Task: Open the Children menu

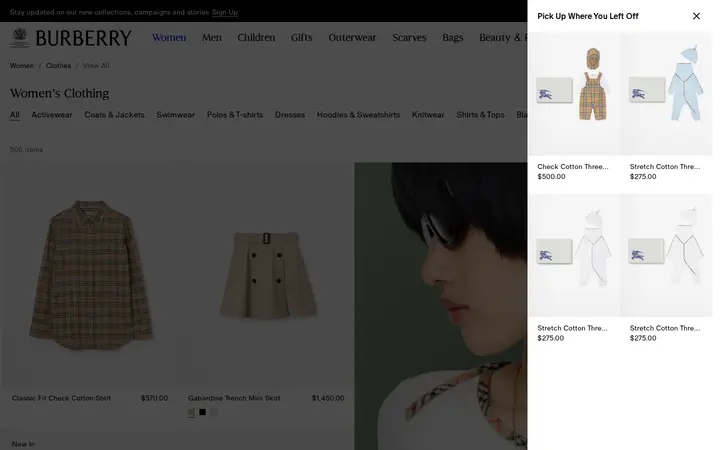Action: tap(256, 38)
